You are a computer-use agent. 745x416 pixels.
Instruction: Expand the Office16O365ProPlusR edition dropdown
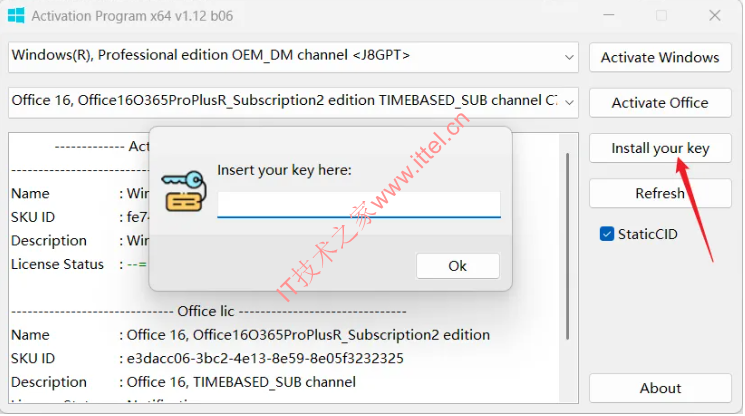pyautogui.click(x=569, y=103)
